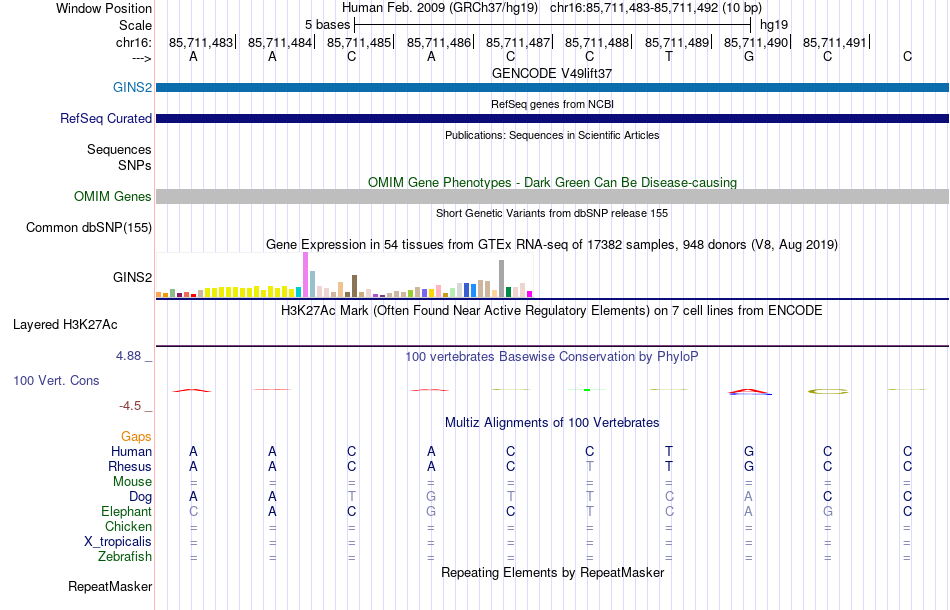Image resolution: width=950 pixels, height=610 pixels.
Task: Open the RefSeq genes from NCBI title
Action: 552,104
